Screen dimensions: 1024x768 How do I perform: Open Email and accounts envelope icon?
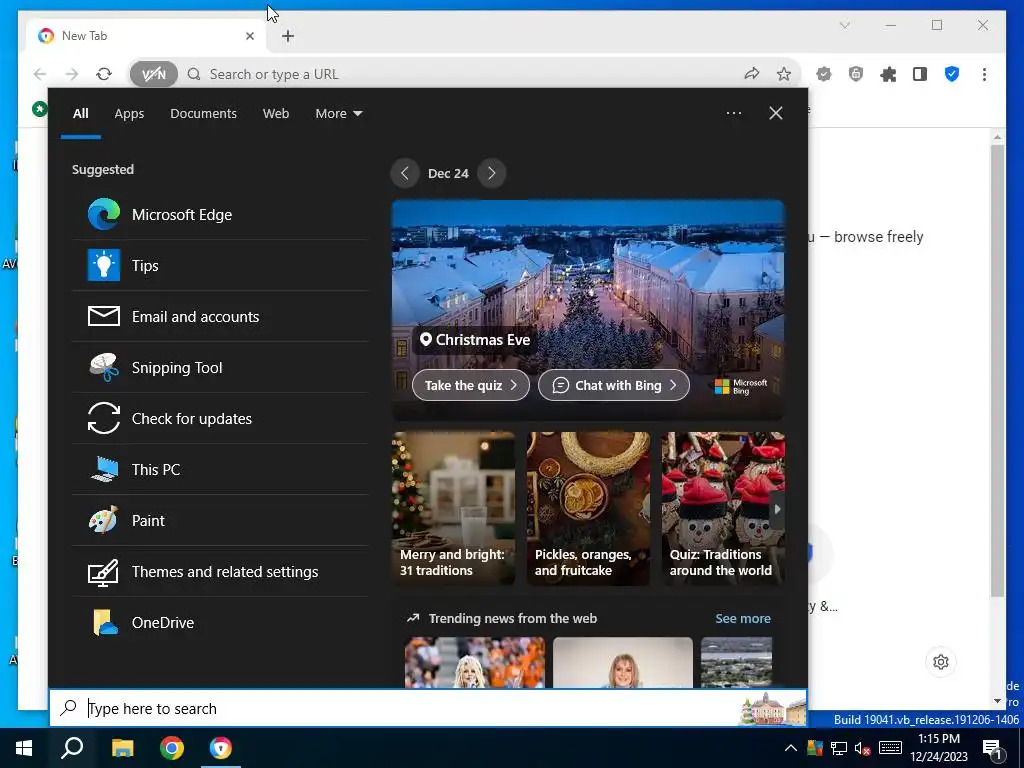pyautogui.click(x=104, y=317)
